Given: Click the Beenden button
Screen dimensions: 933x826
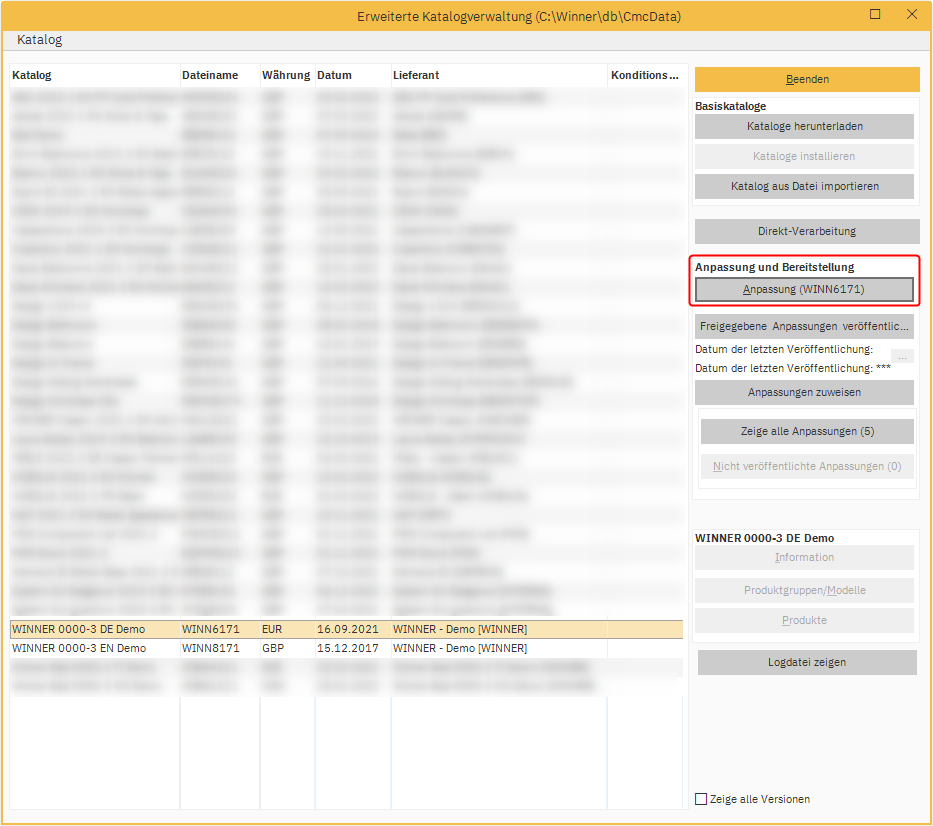Looking at the screenshot, I should (806, 80).
